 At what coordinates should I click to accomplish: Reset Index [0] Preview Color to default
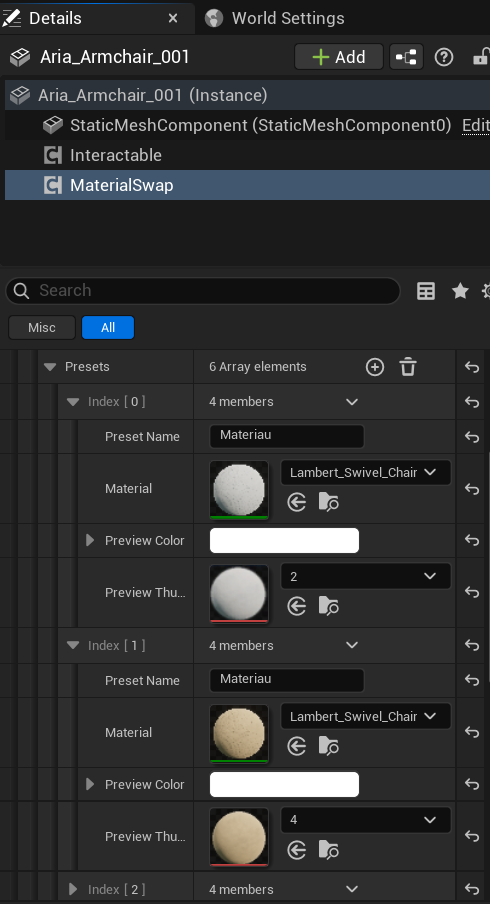click(472, 540)
